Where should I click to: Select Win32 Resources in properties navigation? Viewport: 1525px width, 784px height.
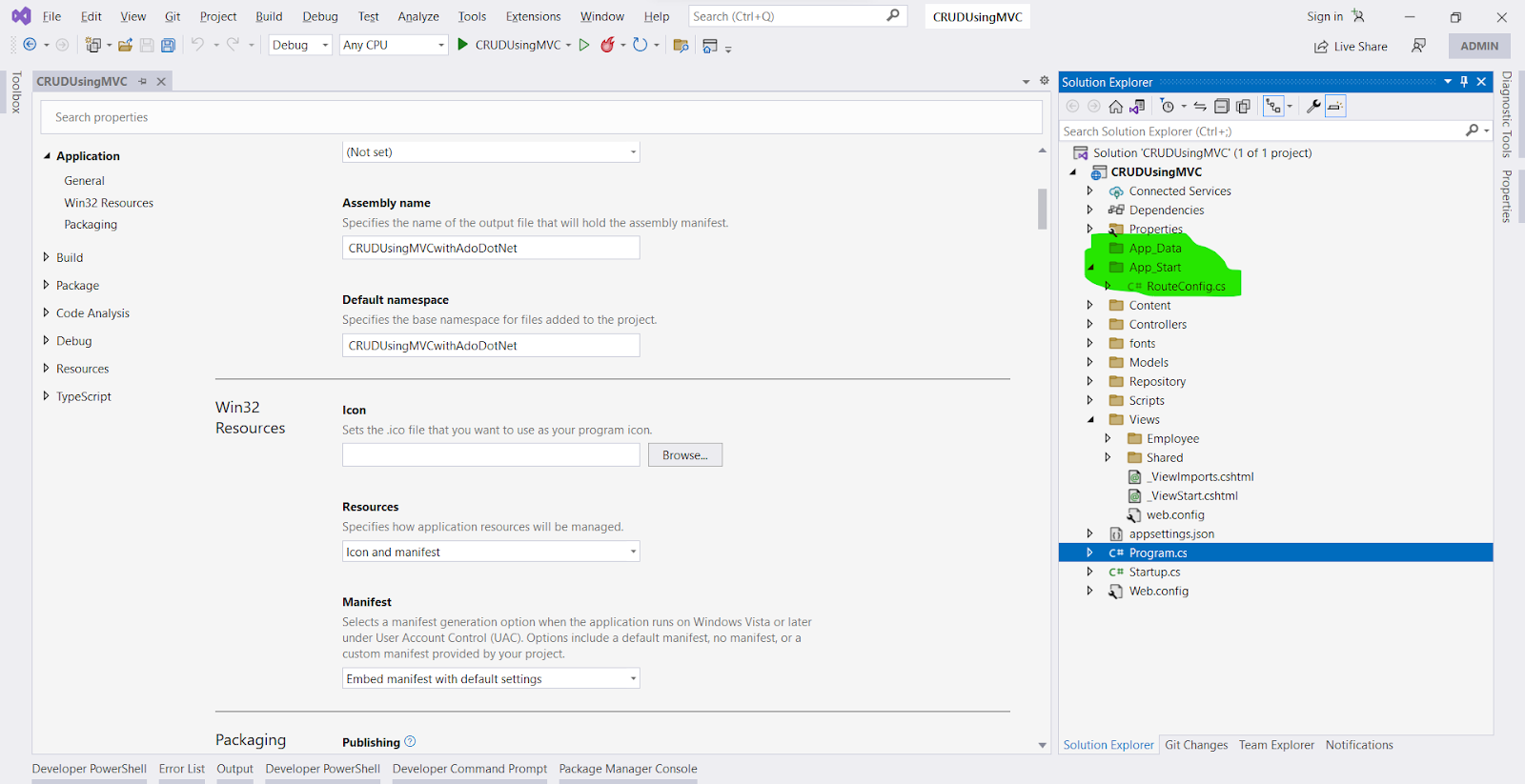pyautogui.click(x=109, y=203)
